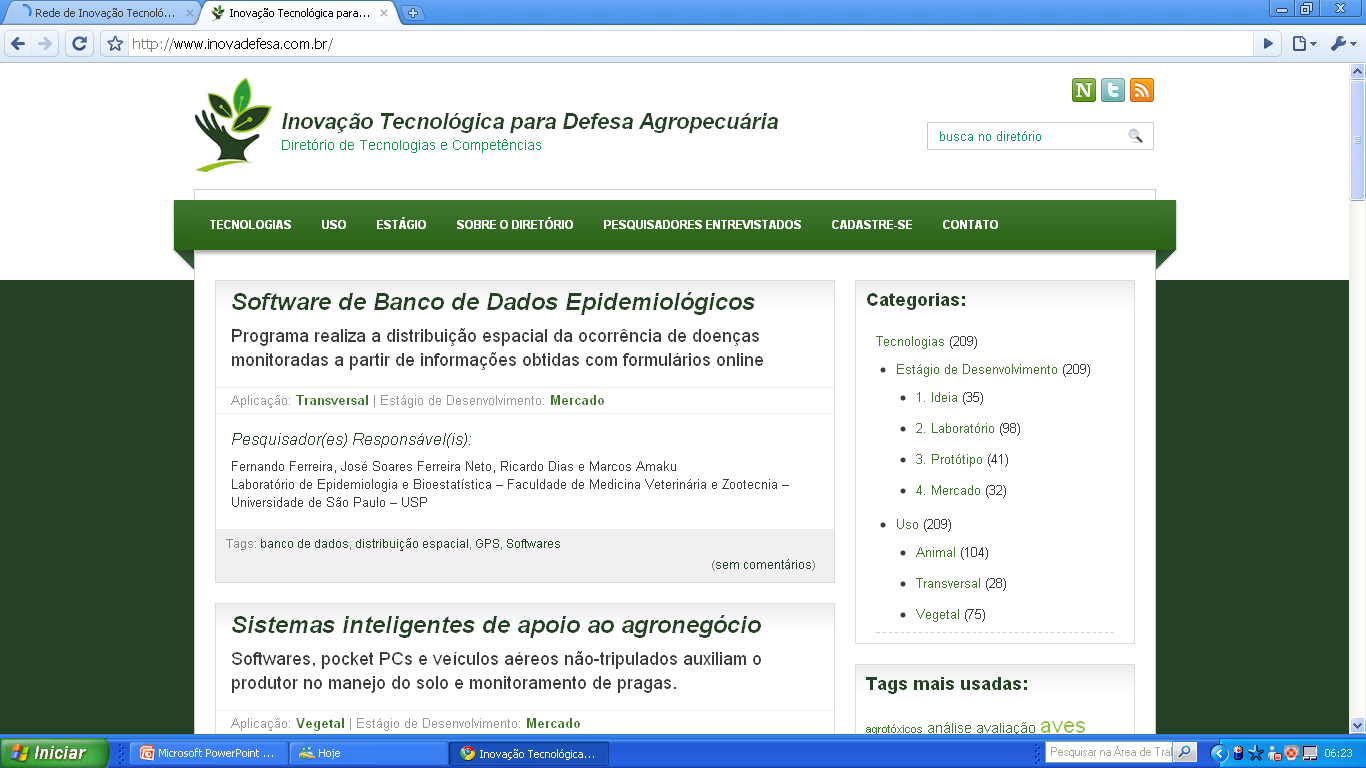Open the Tecnologias (209) category
1366x768 pixels.
pos(910,342)
